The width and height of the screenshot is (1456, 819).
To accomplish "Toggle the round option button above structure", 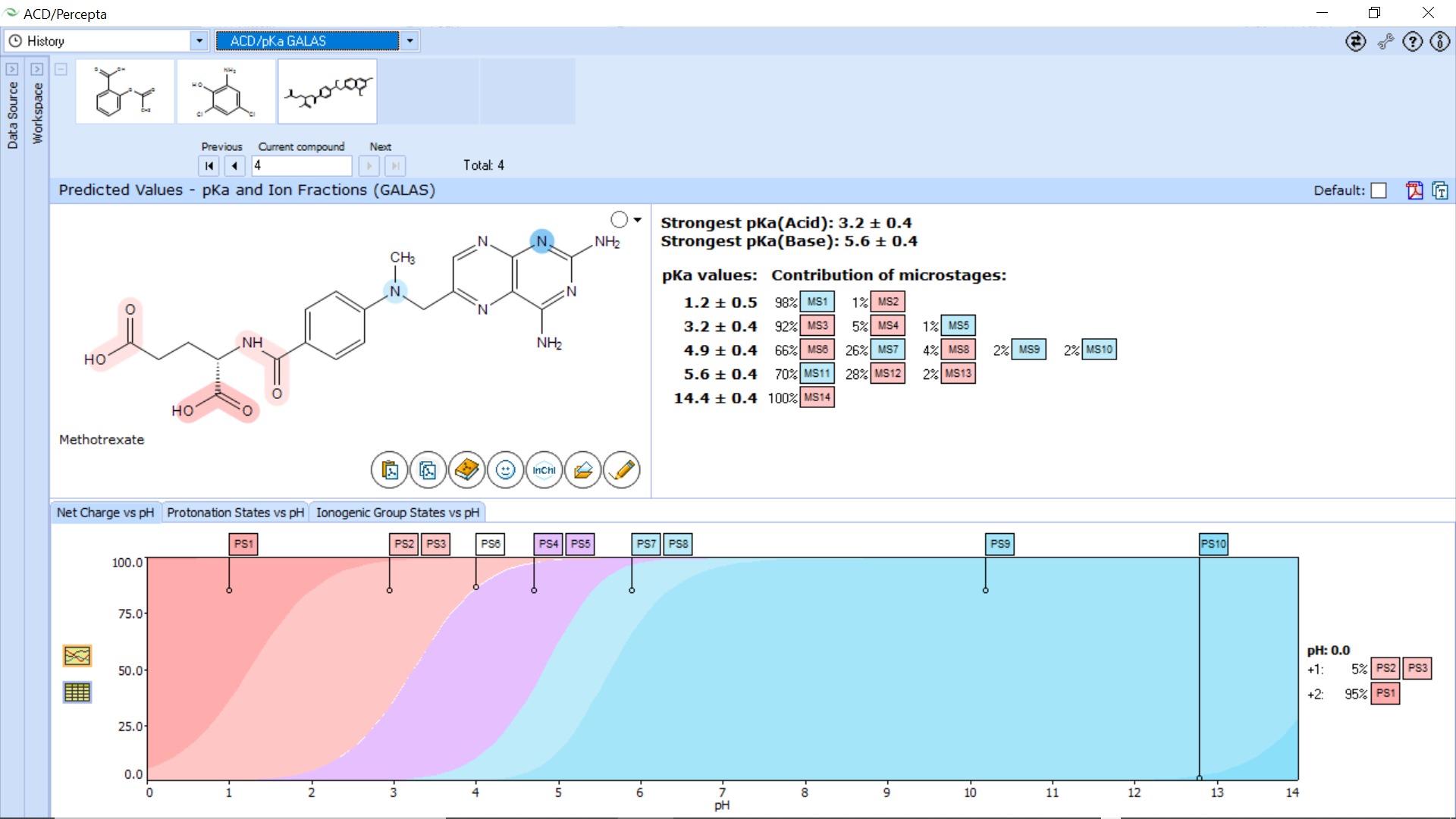I will 620,220.
